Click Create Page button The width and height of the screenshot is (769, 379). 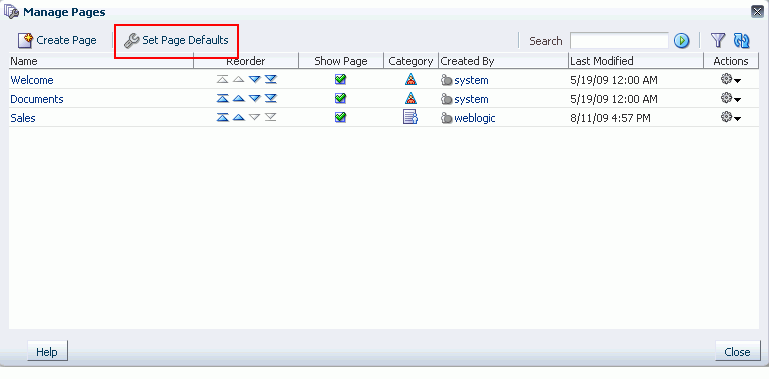click(57, 40)
